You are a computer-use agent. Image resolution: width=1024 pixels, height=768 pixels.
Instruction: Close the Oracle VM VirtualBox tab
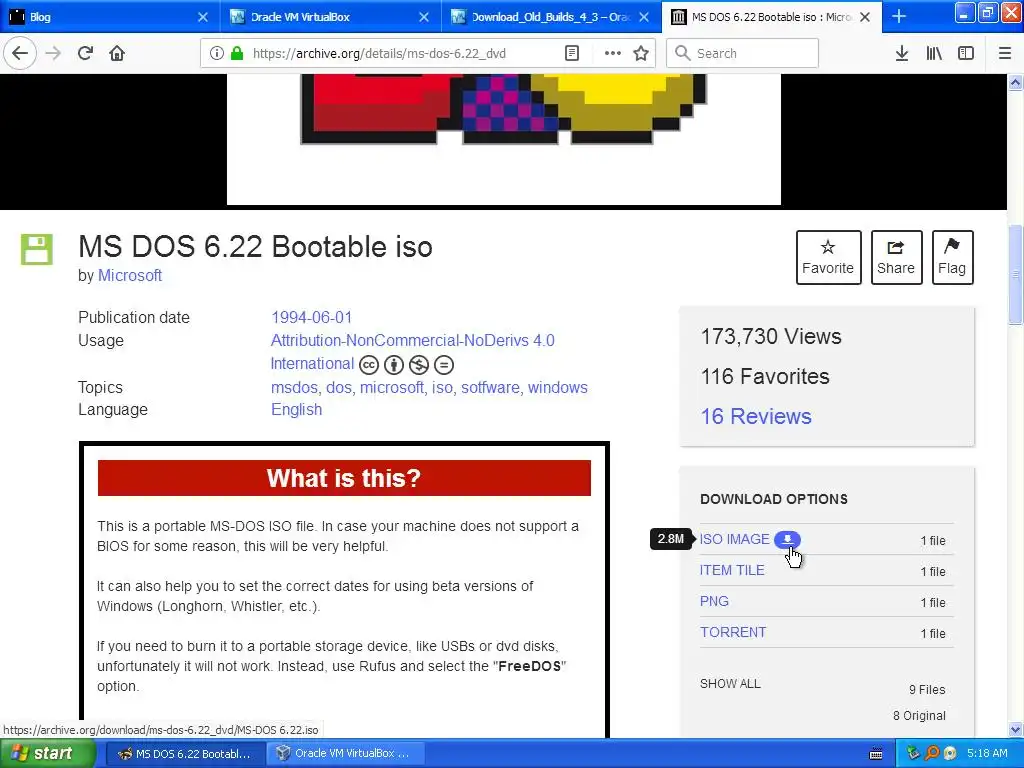click(x=424, y=17)
